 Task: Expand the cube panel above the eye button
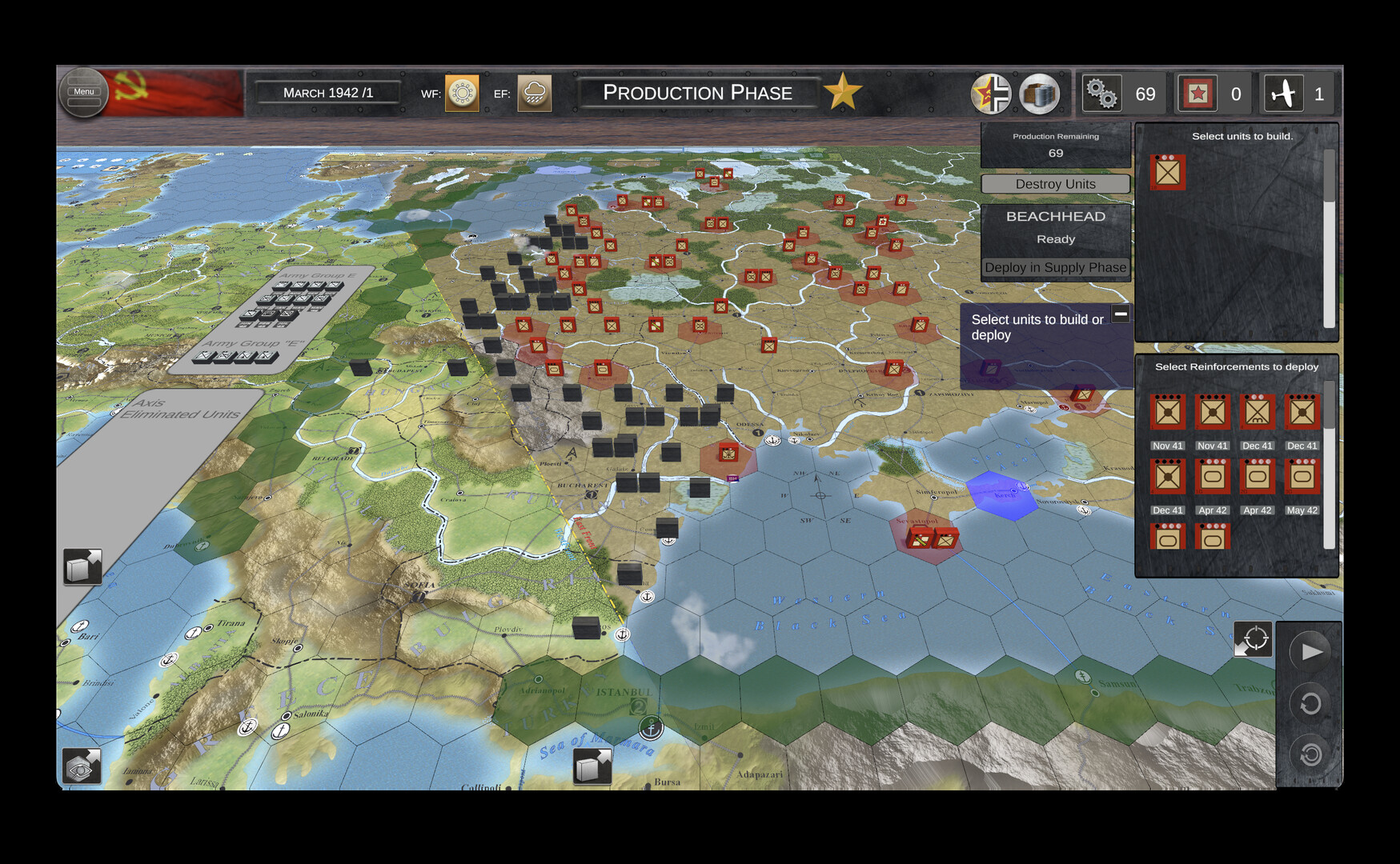[x=82, y=567]
